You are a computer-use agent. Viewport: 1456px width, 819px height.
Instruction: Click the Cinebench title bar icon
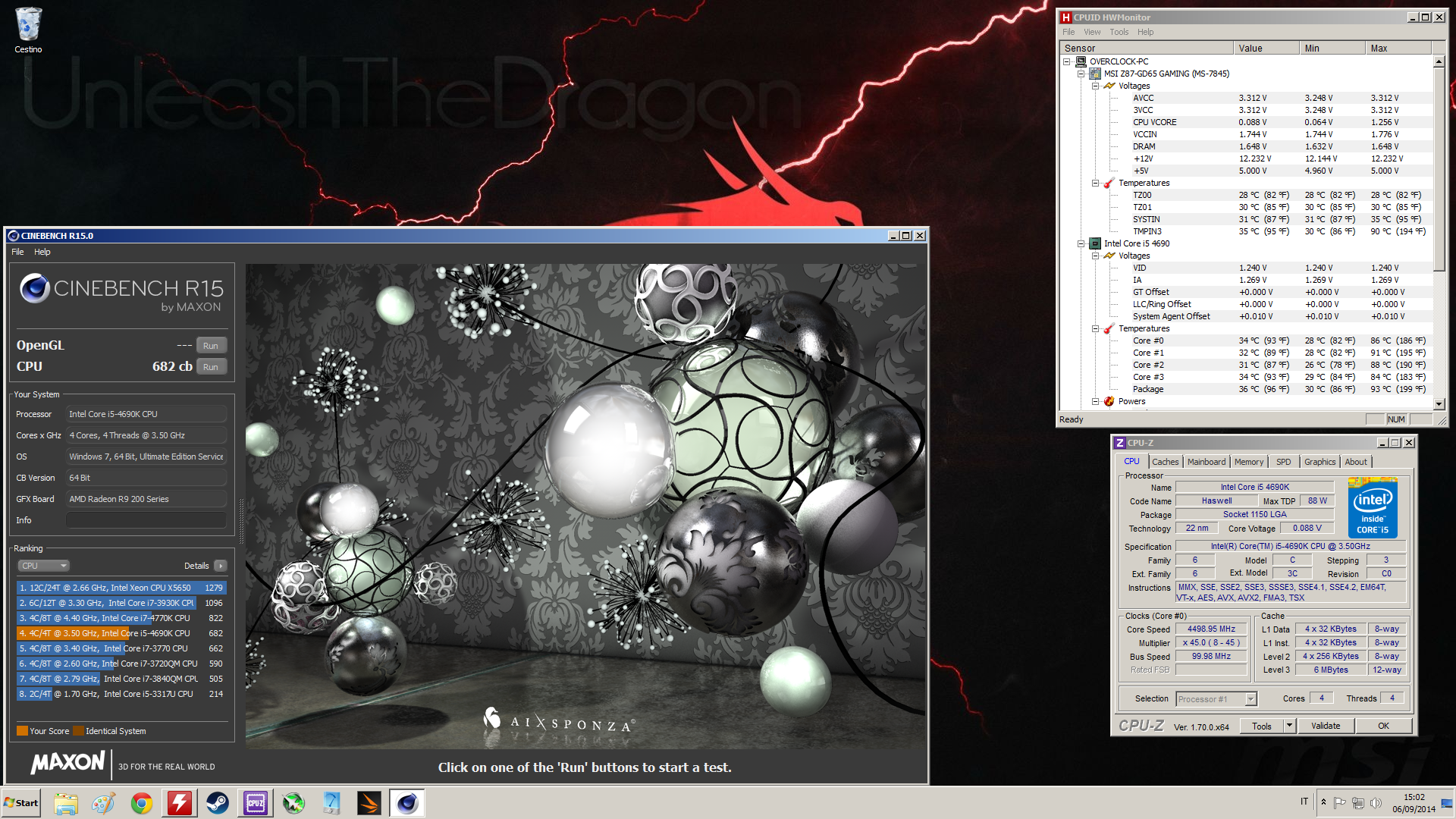pos(13,236)
